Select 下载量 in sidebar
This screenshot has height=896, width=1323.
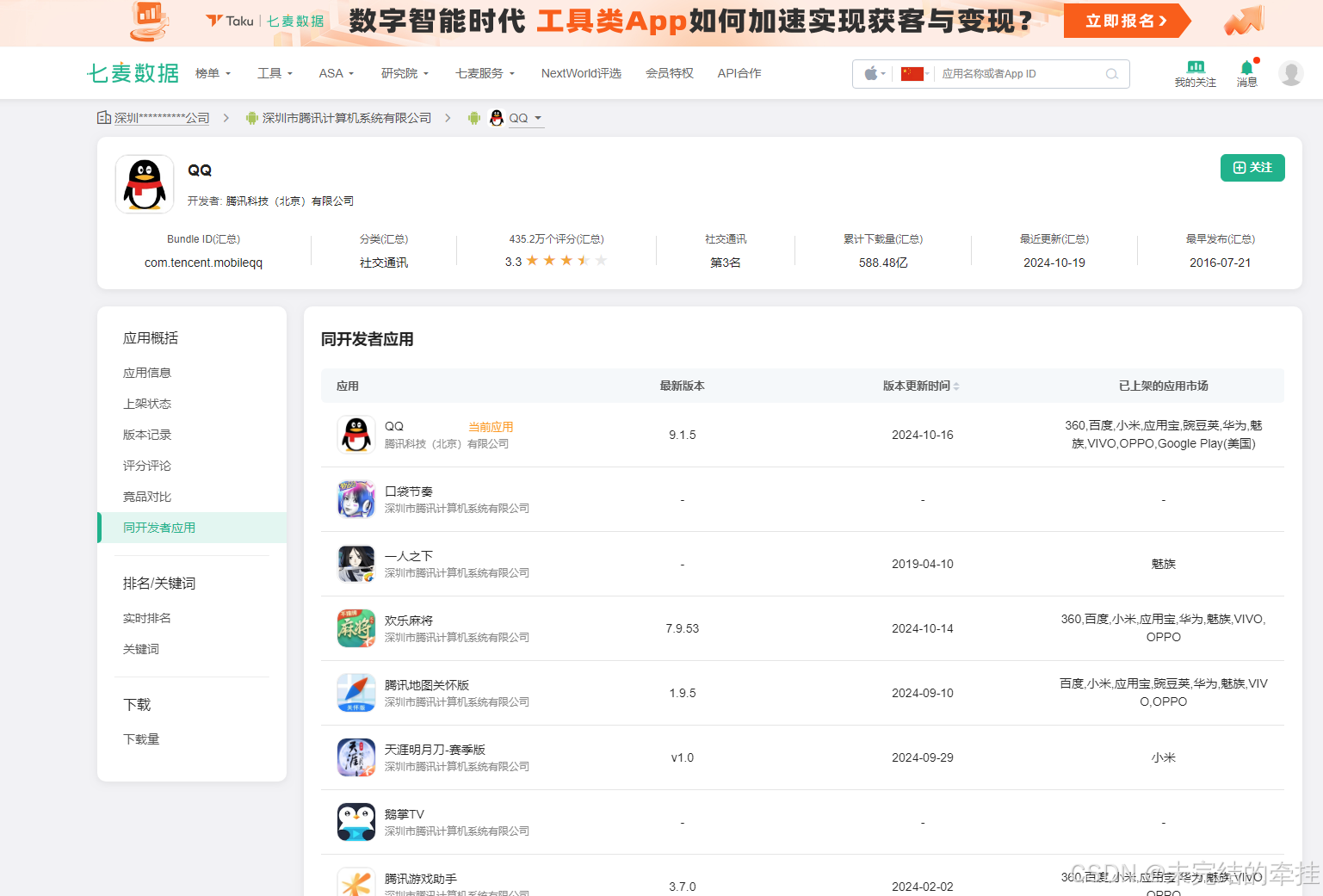[x=141, y=739]
